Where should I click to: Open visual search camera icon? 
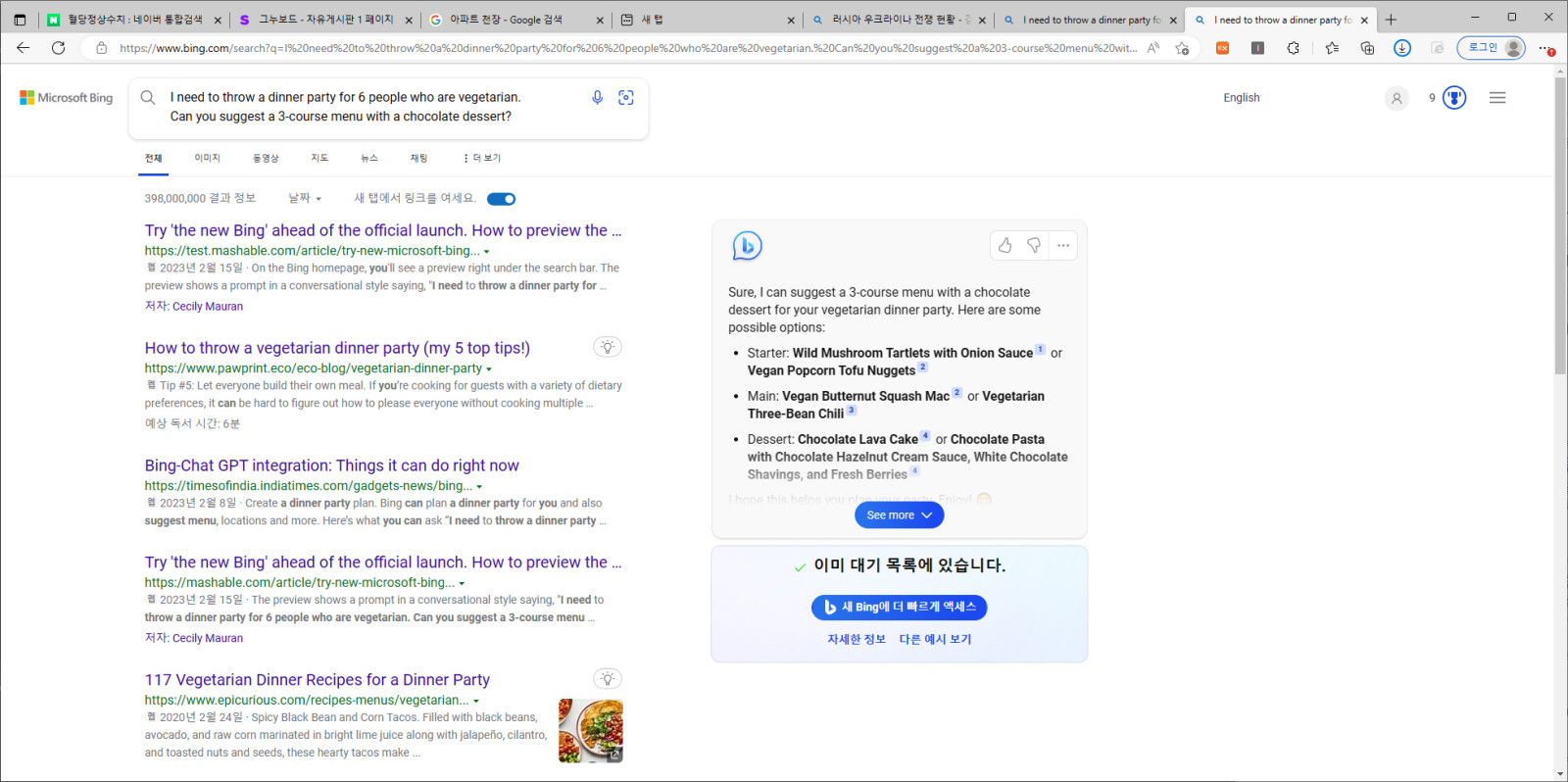pos(626,97)
